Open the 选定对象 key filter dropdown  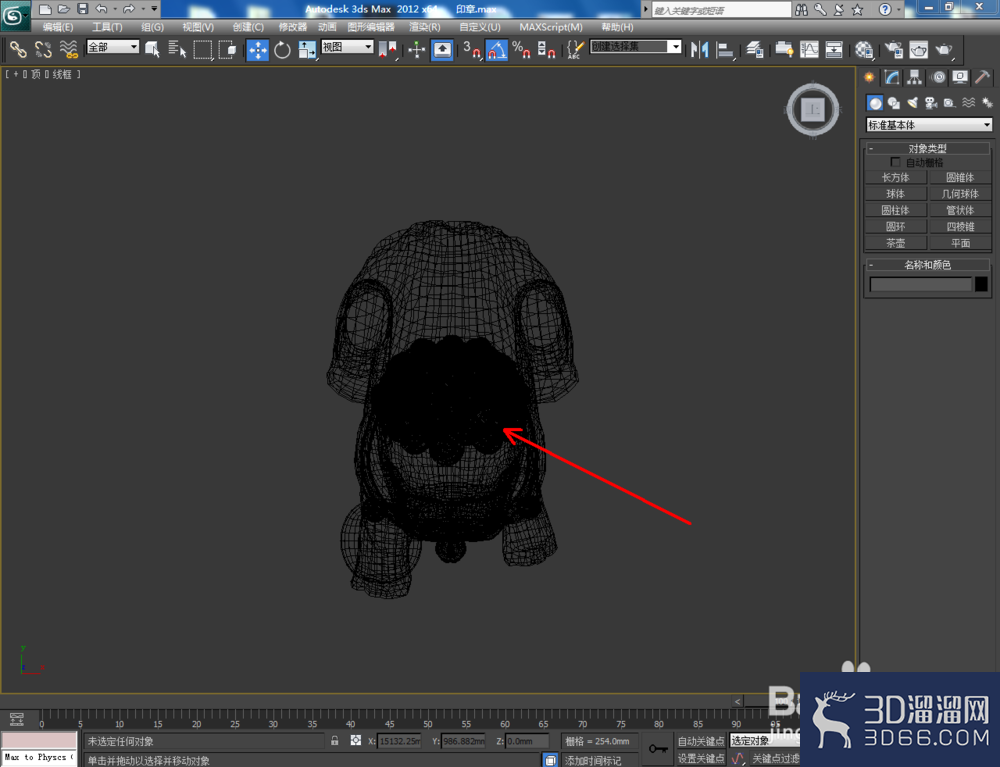point(765,740)
